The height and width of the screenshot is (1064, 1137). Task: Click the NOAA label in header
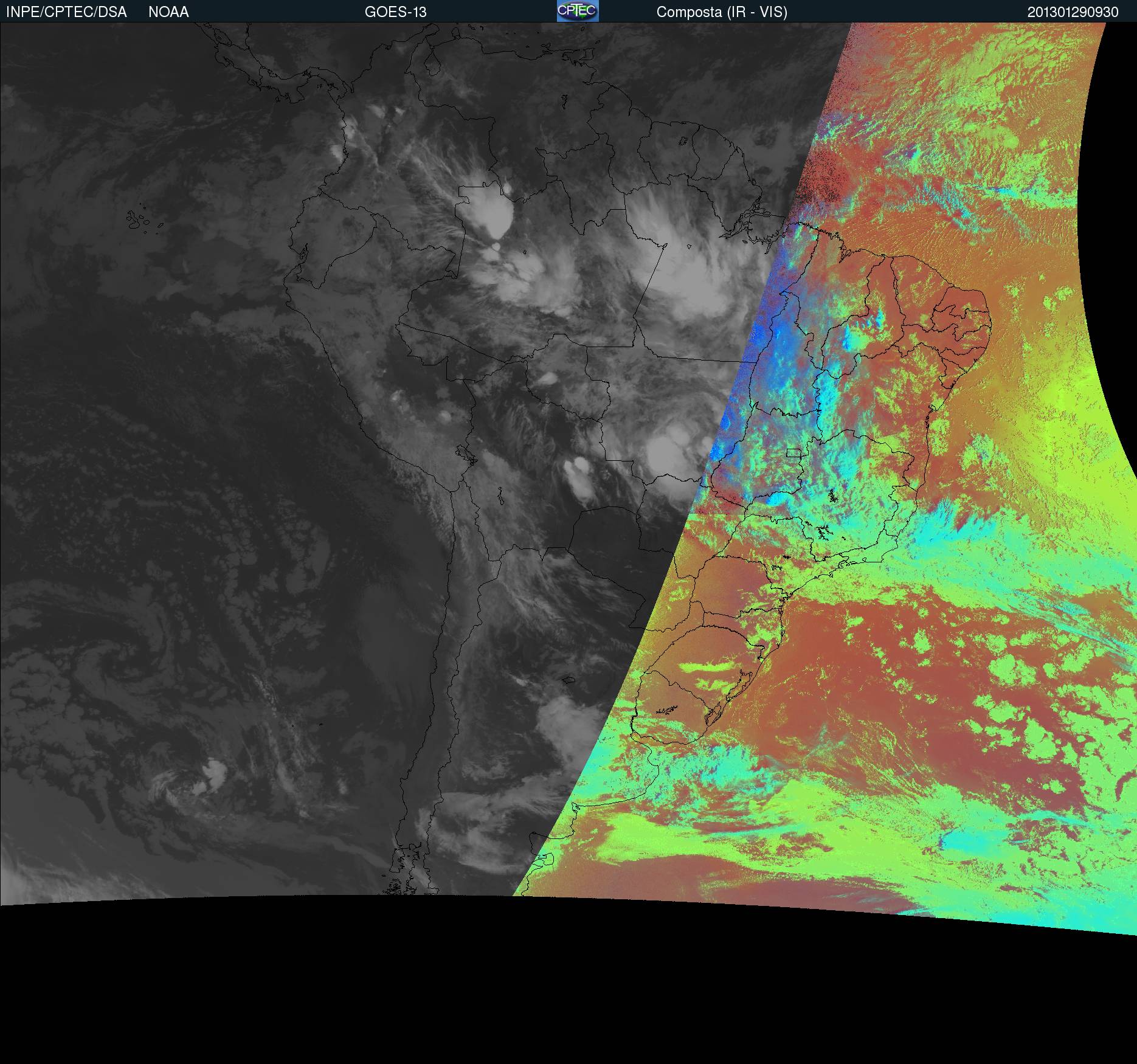168,12
